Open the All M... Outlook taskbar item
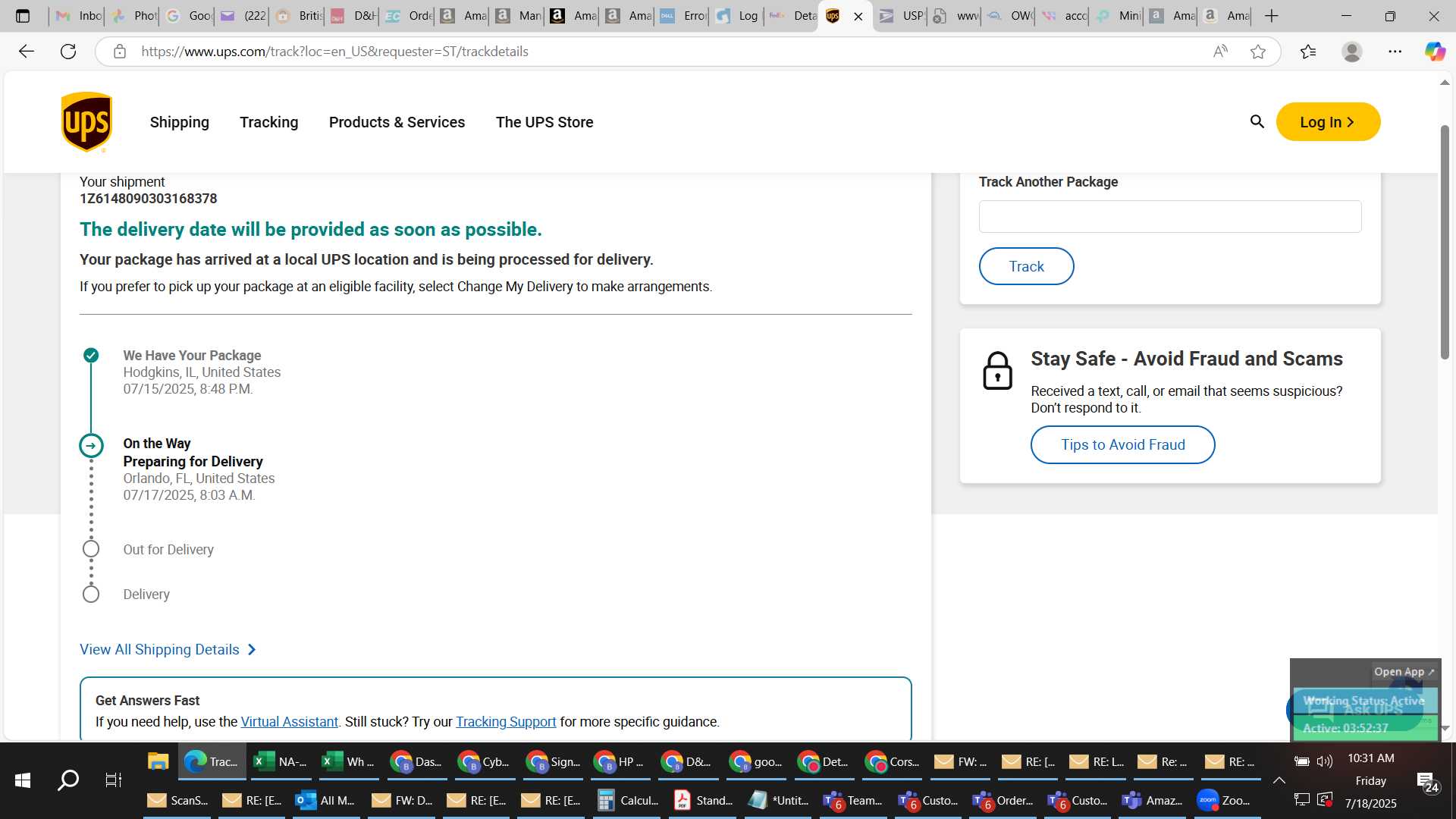This screenshot has height=819, width=1456. [325, 800]
